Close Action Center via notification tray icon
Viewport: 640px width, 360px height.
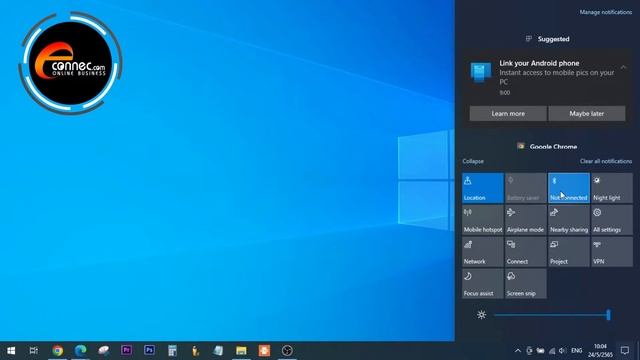[x=624, y=351]
